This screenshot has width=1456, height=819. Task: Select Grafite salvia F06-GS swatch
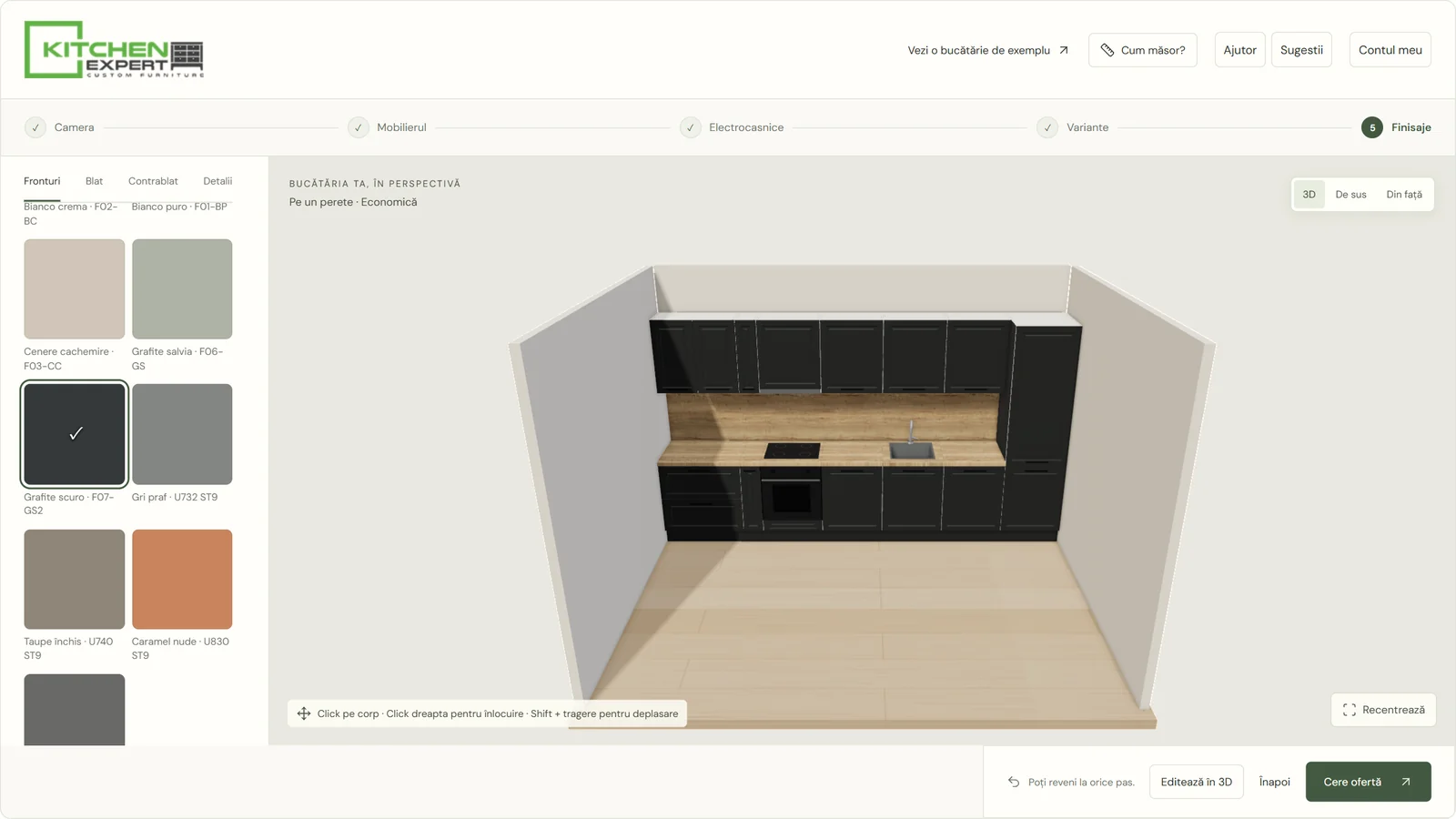(x=182, y=288)
